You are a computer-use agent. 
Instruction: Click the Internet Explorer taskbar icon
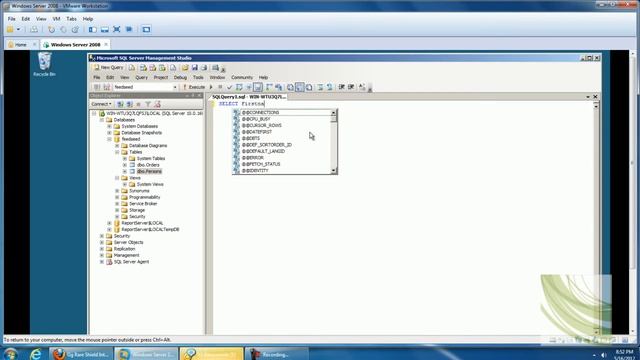click(36, 354)
